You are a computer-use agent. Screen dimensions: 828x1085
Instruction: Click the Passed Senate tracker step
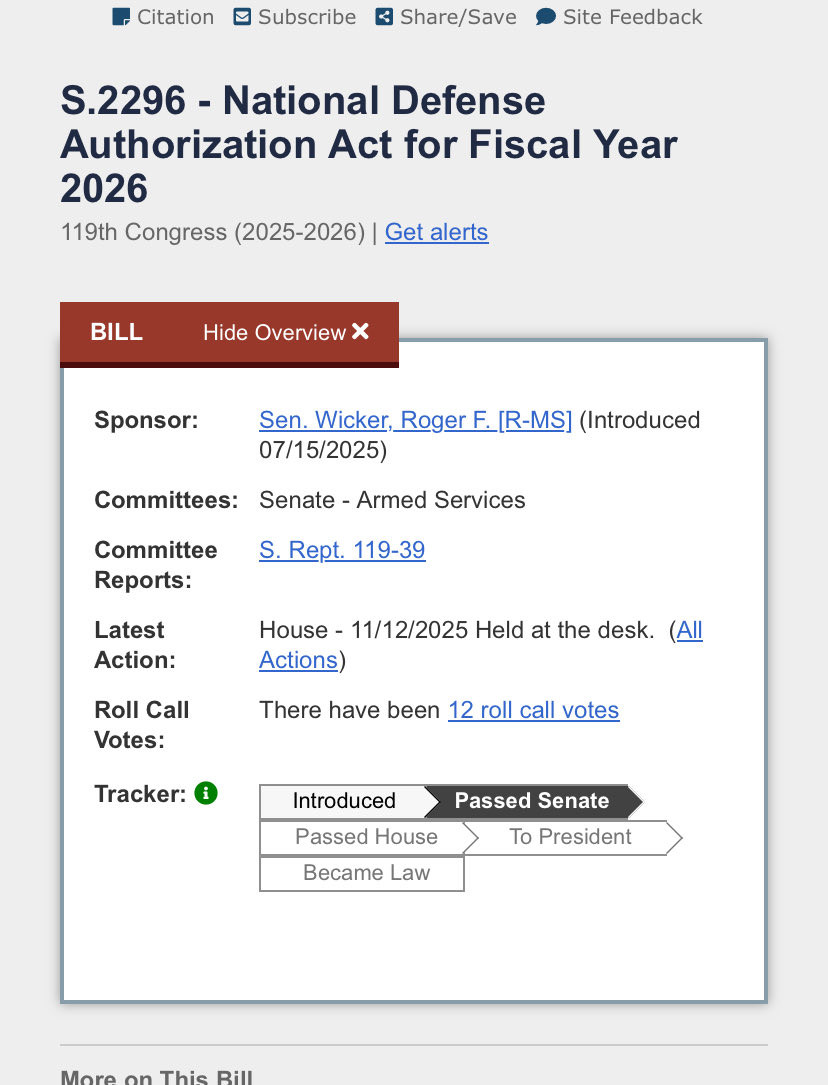click(532, 801)
